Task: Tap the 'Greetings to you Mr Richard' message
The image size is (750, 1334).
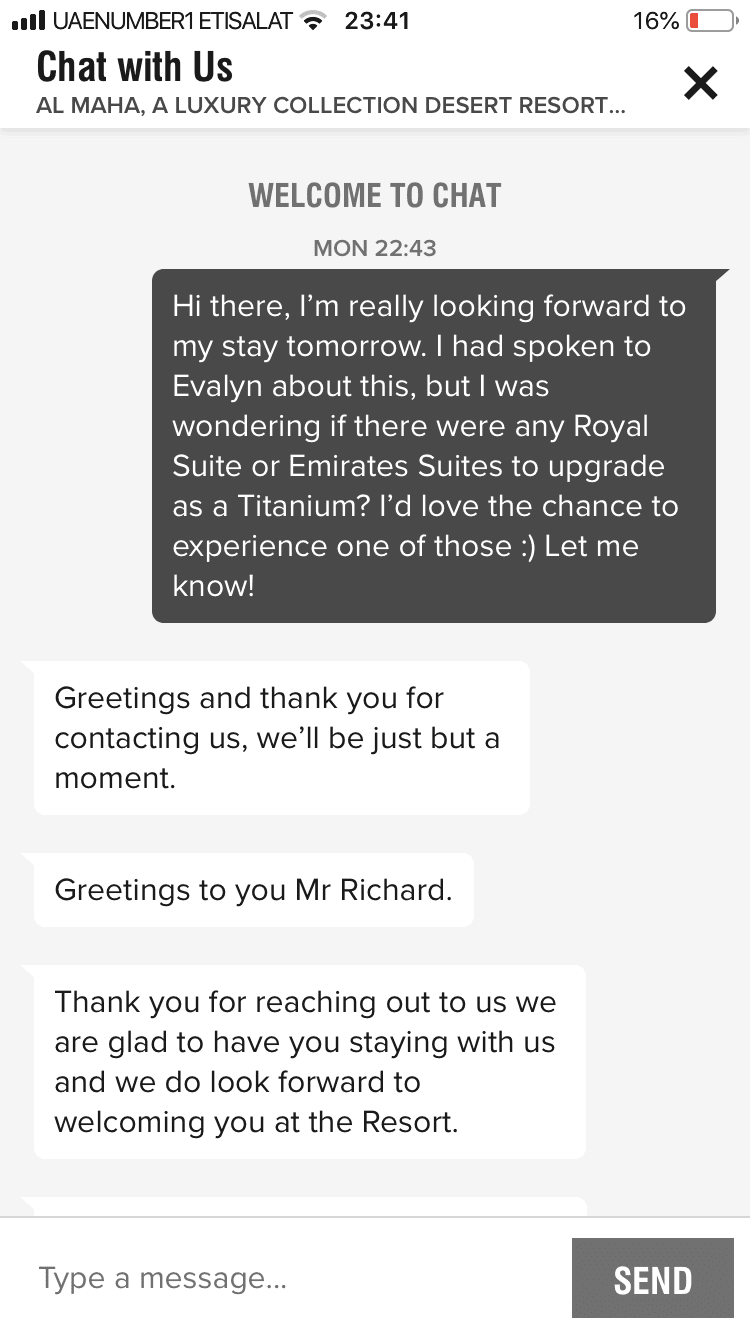Action: click(253, 889)
